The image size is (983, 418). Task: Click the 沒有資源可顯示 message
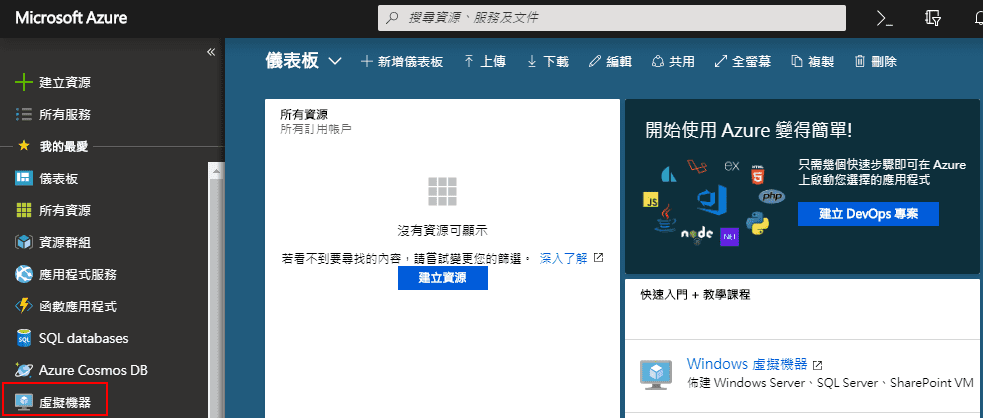(x=443, y=231)
